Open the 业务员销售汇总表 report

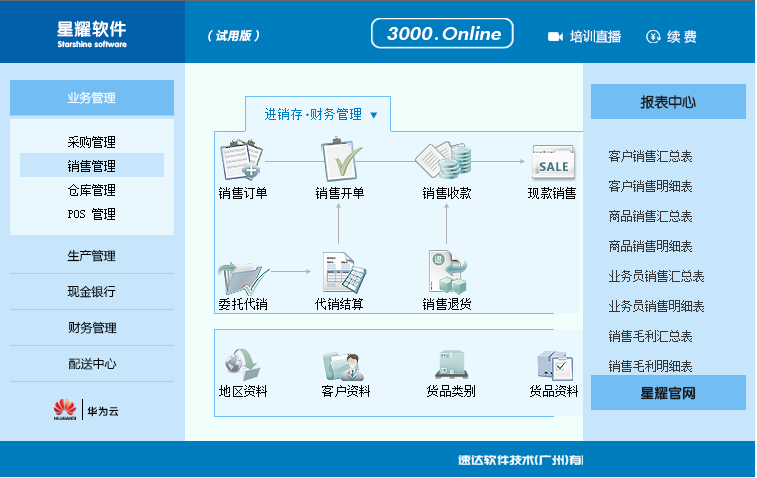(656, 276)
